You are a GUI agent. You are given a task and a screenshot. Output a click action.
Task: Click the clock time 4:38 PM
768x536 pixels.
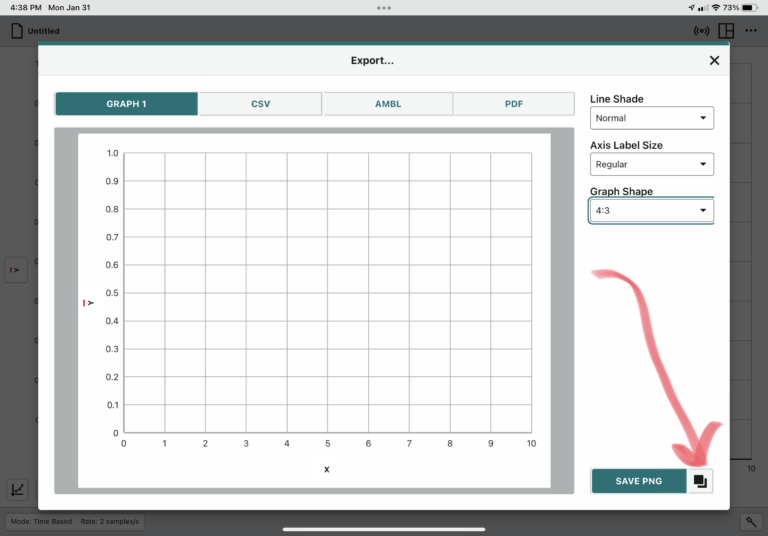click(26, 7)
